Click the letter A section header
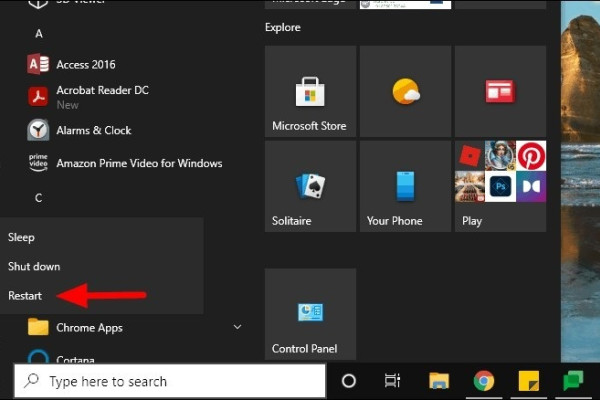This screenshot has height=400, width=600. [x=39, y=34]
